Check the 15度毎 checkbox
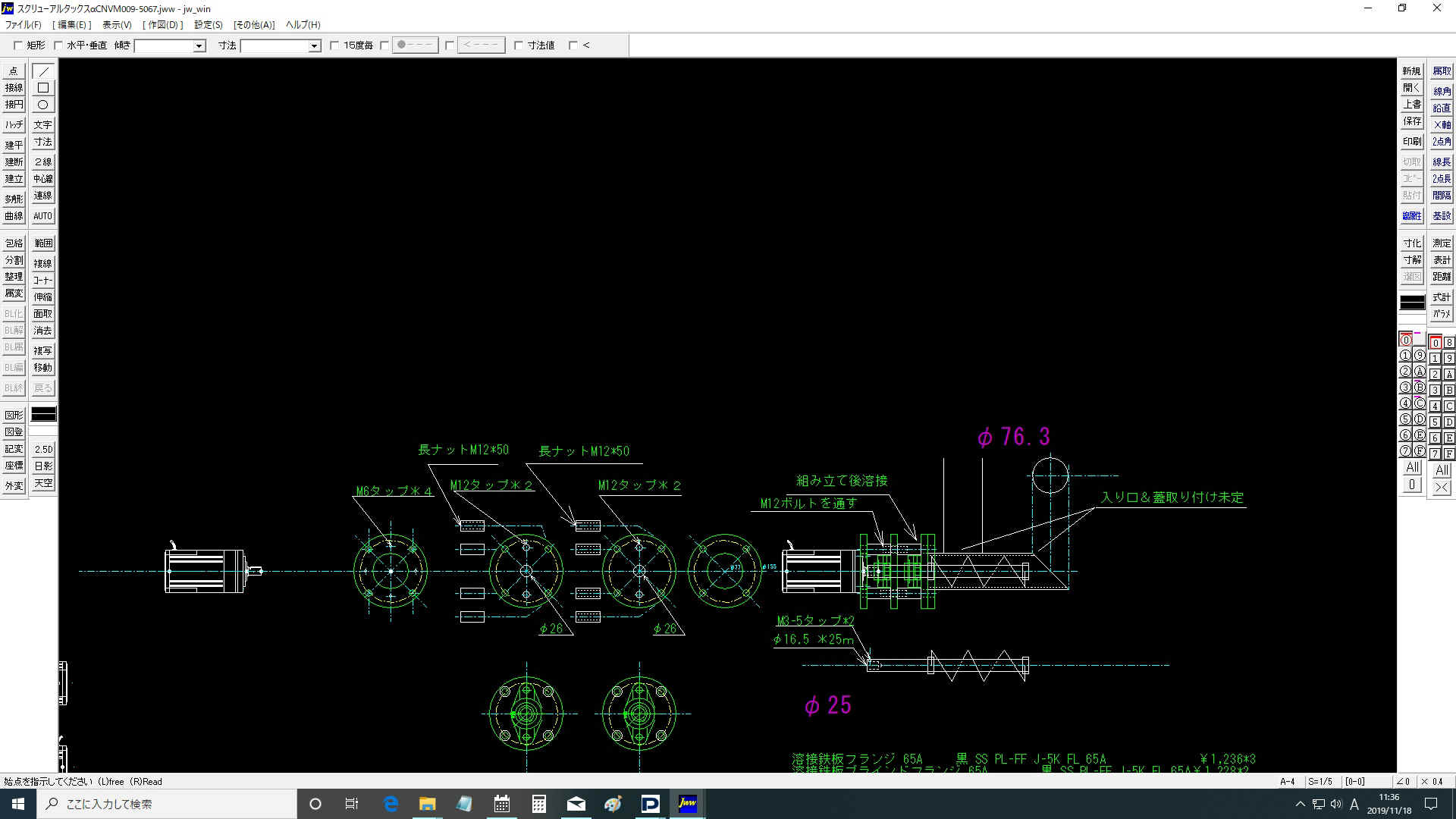Viewport: 1456px width, 819px height. click(x=334, y=45)
